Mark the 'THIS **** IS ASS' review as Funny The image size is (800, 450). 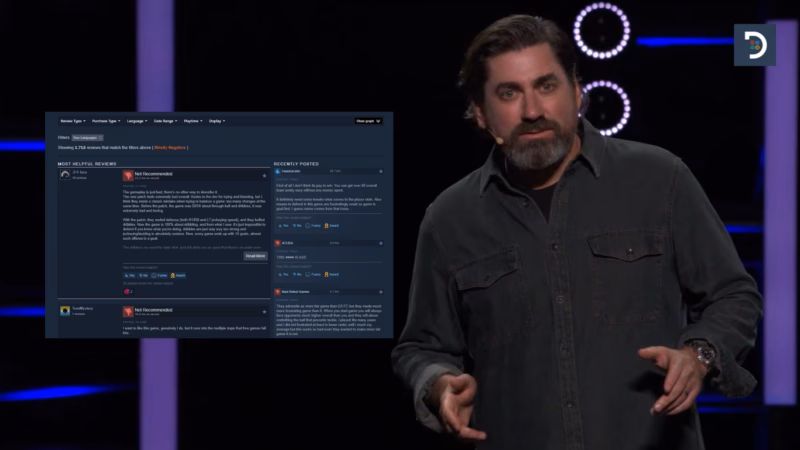pyautogui.click(x=313, y=274)
